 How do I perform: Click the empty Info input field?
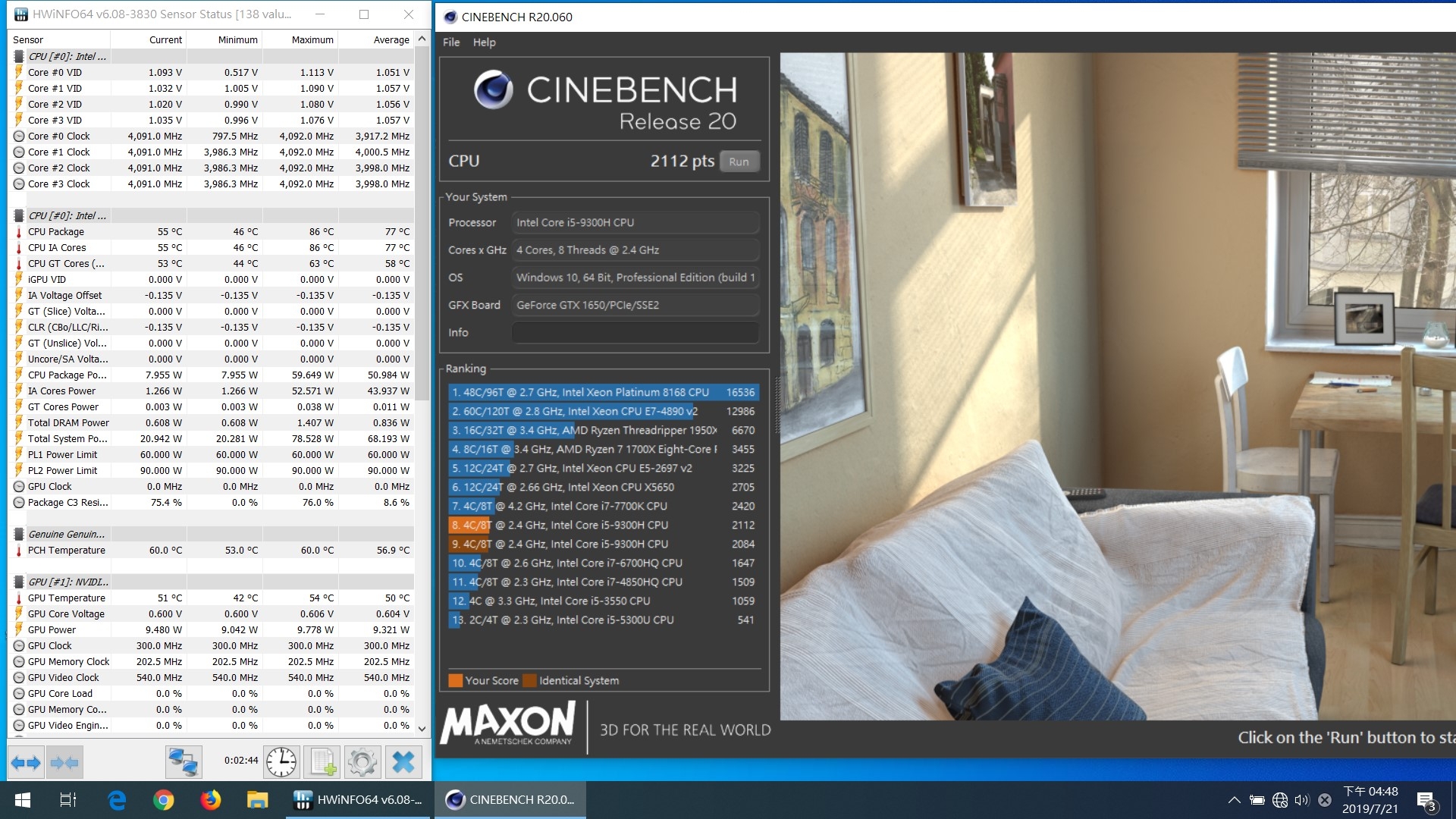tap(635, 332)
